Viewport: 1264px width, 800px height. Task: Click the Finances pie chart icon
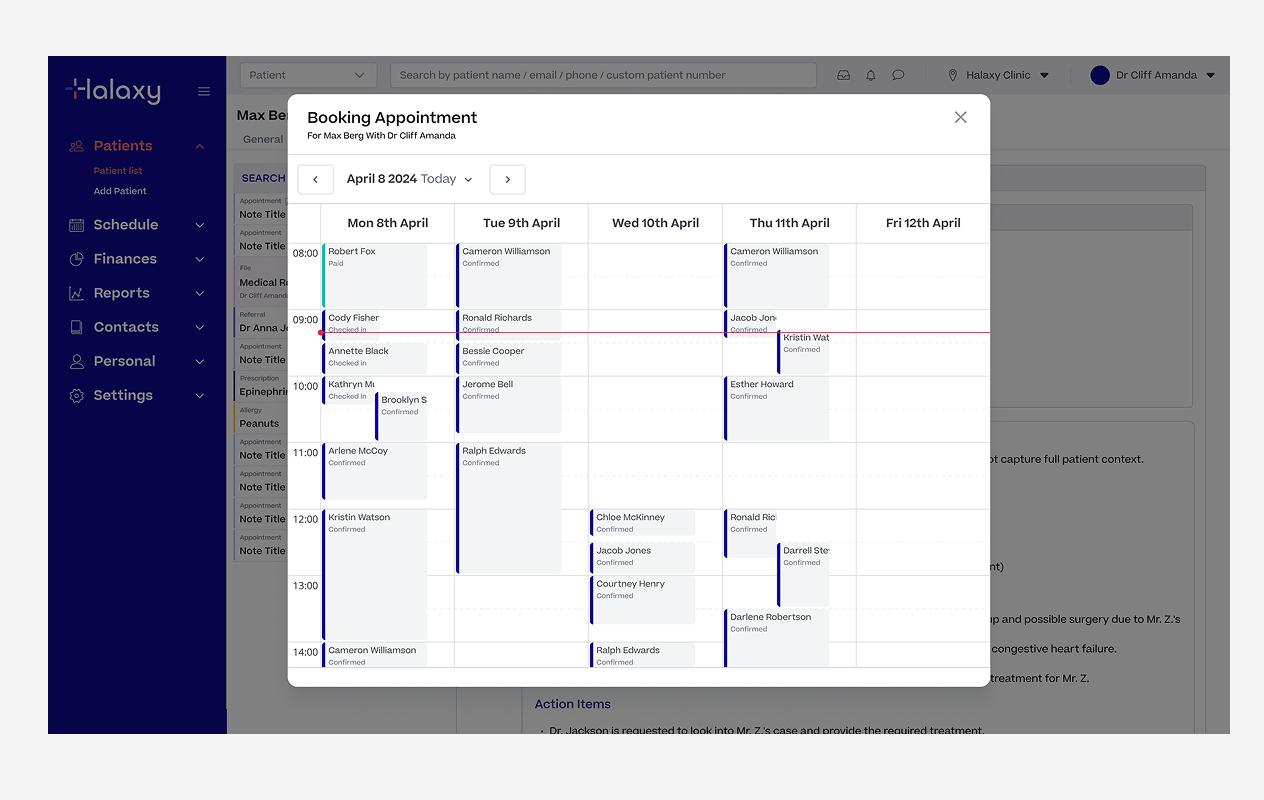tap(76, 259)
